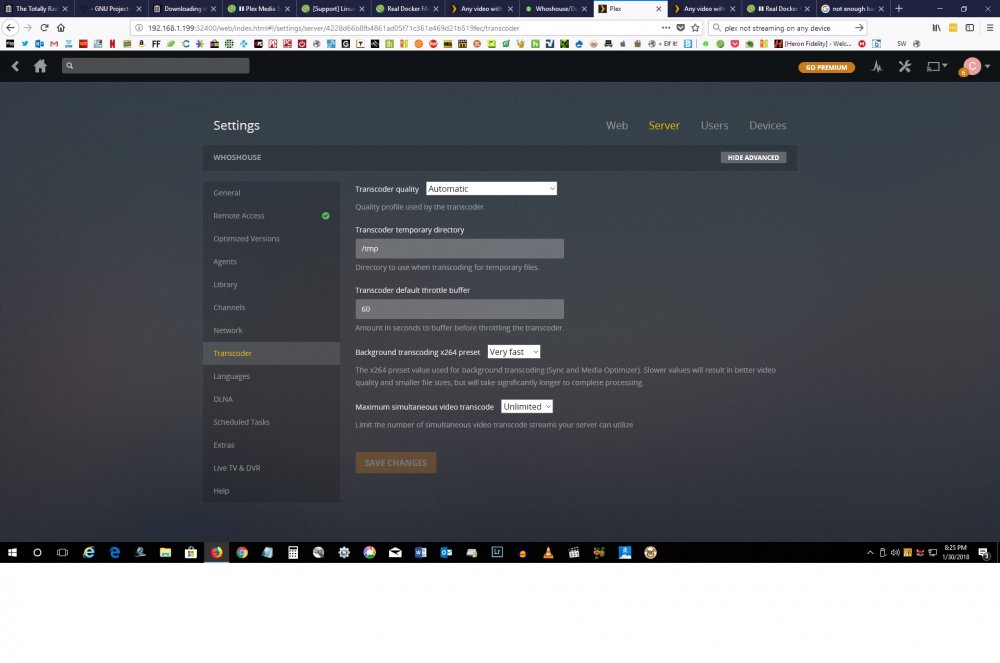Viewport: 1000px width, 663px height.
Task: Focus the Plex search field
Action: coord(156,66)
